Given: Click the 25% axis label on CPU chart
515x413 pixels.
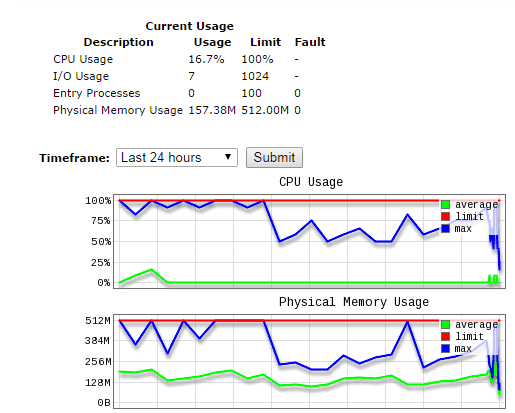Looking at the screenshot, I should pos(101,263).
